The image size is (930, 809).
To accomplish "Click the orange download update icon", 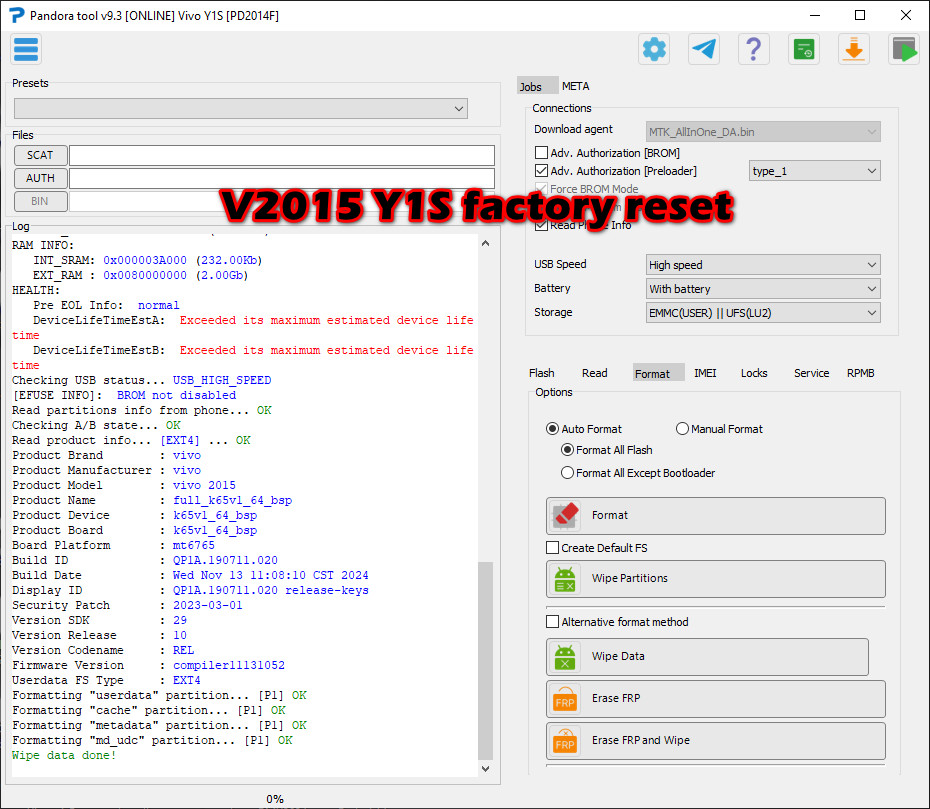I will coord(853,49).
